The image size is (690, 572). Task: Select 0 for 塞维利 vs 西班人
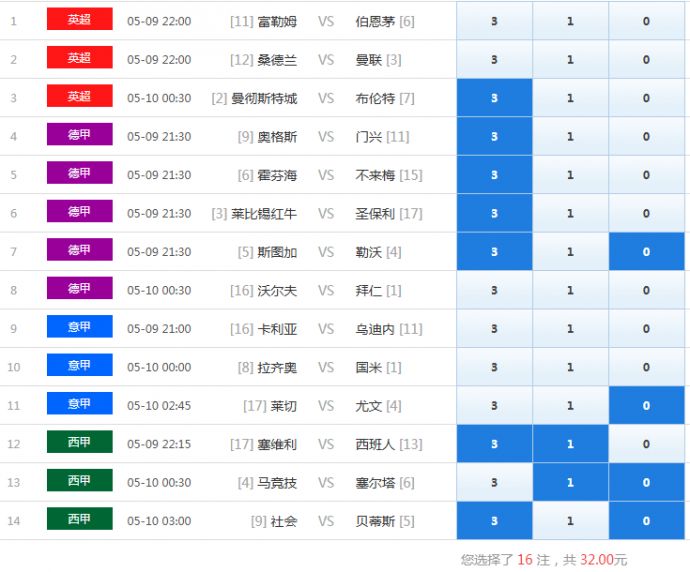(646, 444)
